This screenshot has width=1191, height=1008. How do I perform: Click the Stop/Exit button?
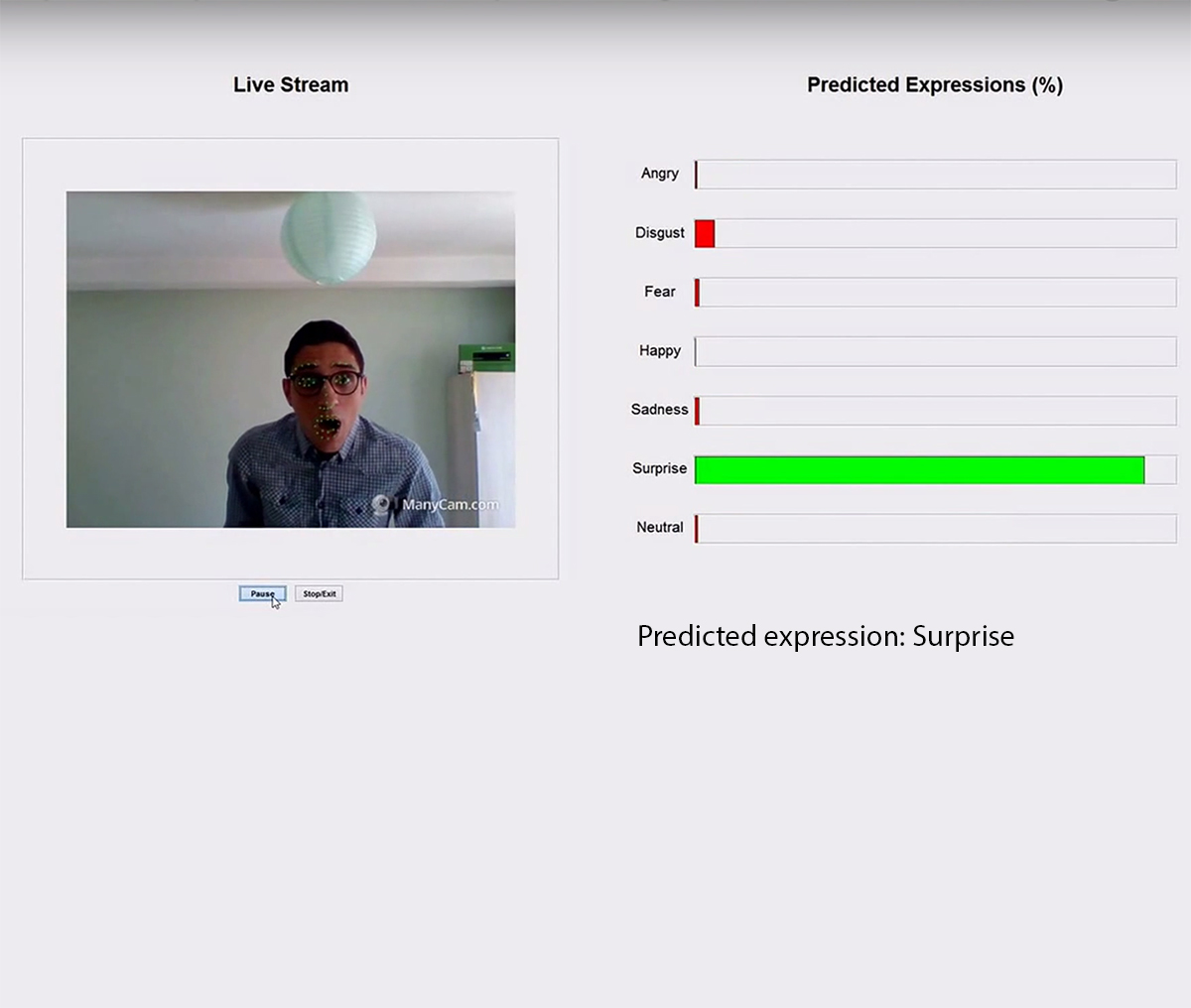click(319, 593)
